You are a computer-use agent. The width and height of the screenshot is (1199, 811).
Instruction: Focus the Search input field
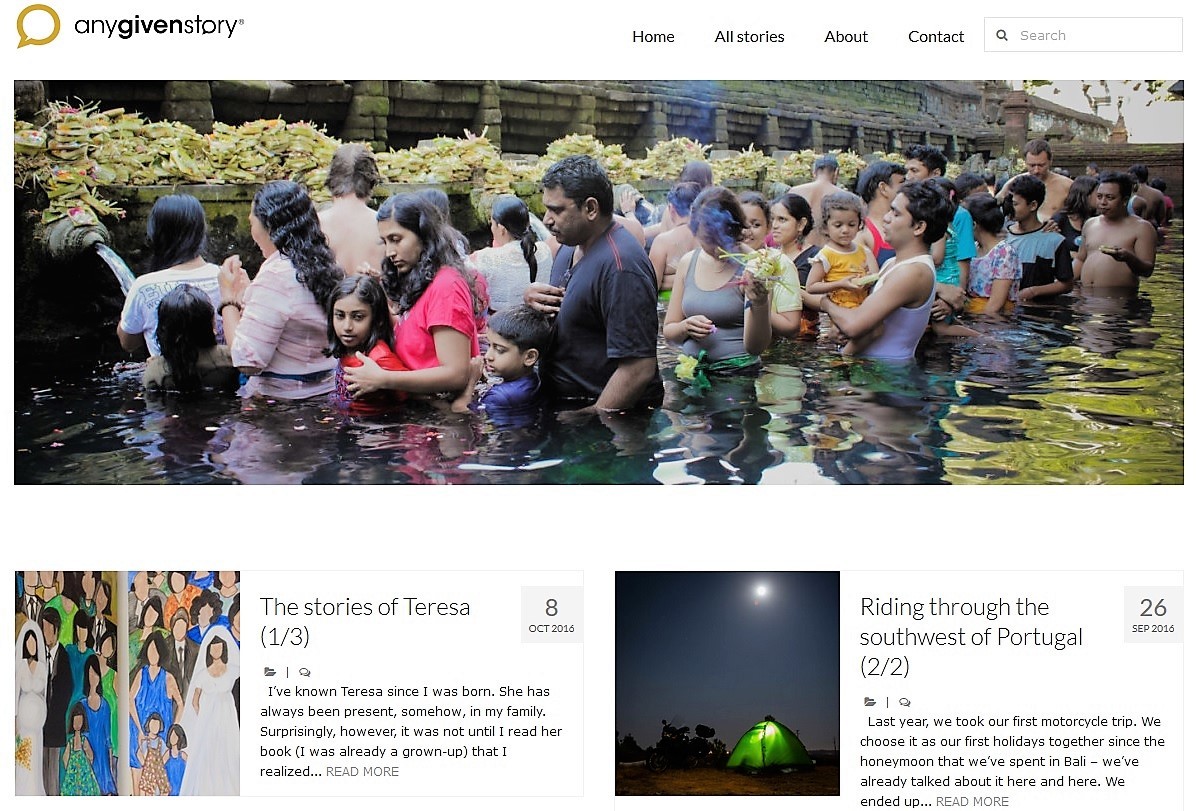(1084, 35)
